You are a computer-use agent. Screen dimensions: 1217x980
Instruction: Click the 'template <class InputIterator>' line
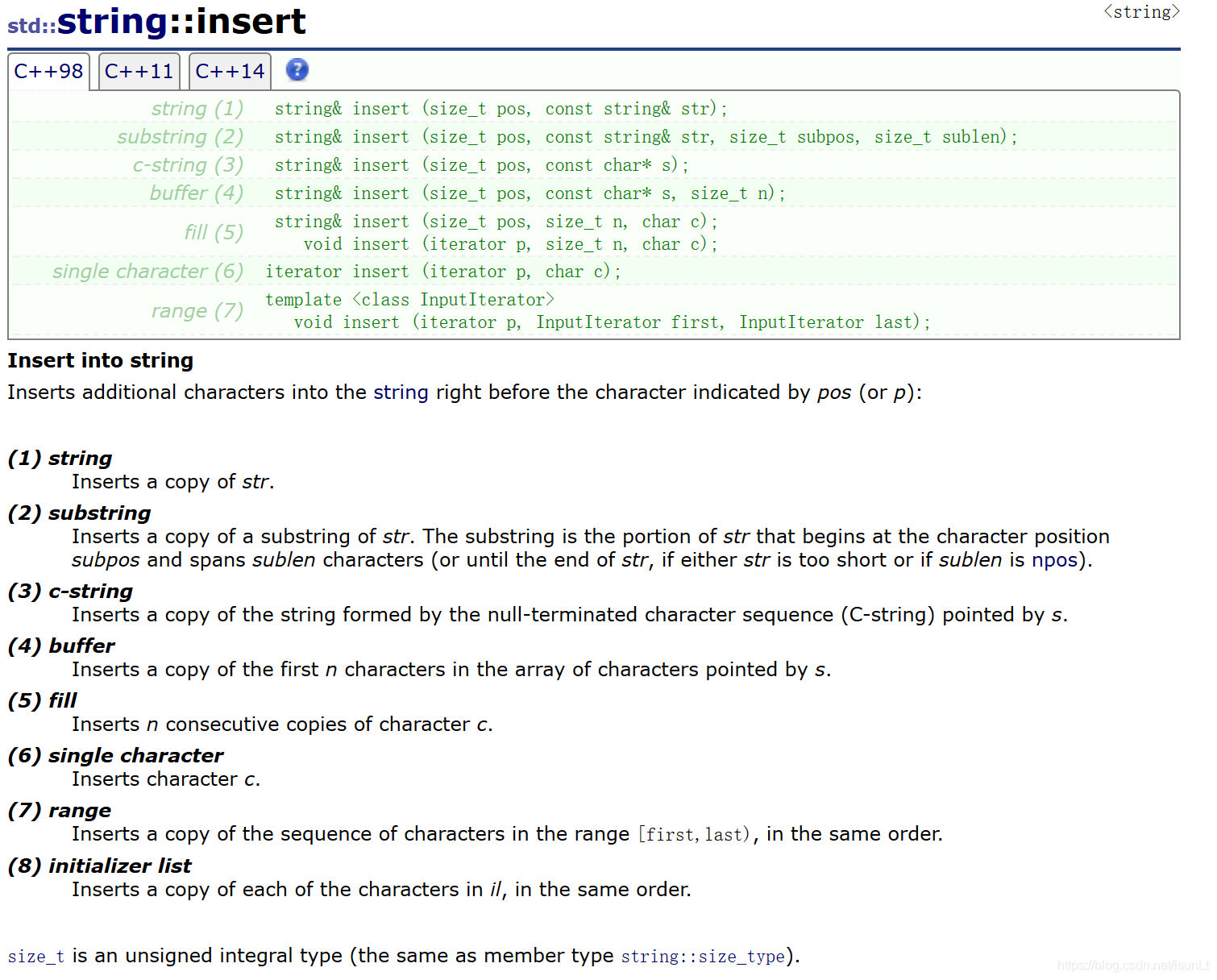pos(410,300)
